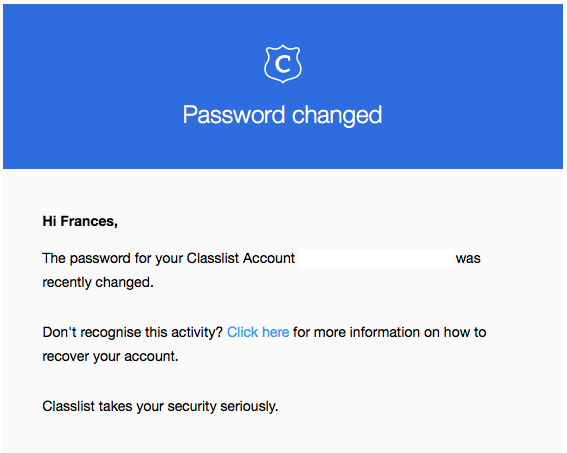
Task: Open the "Click here" recovery link
Action: tap(258, 332)
